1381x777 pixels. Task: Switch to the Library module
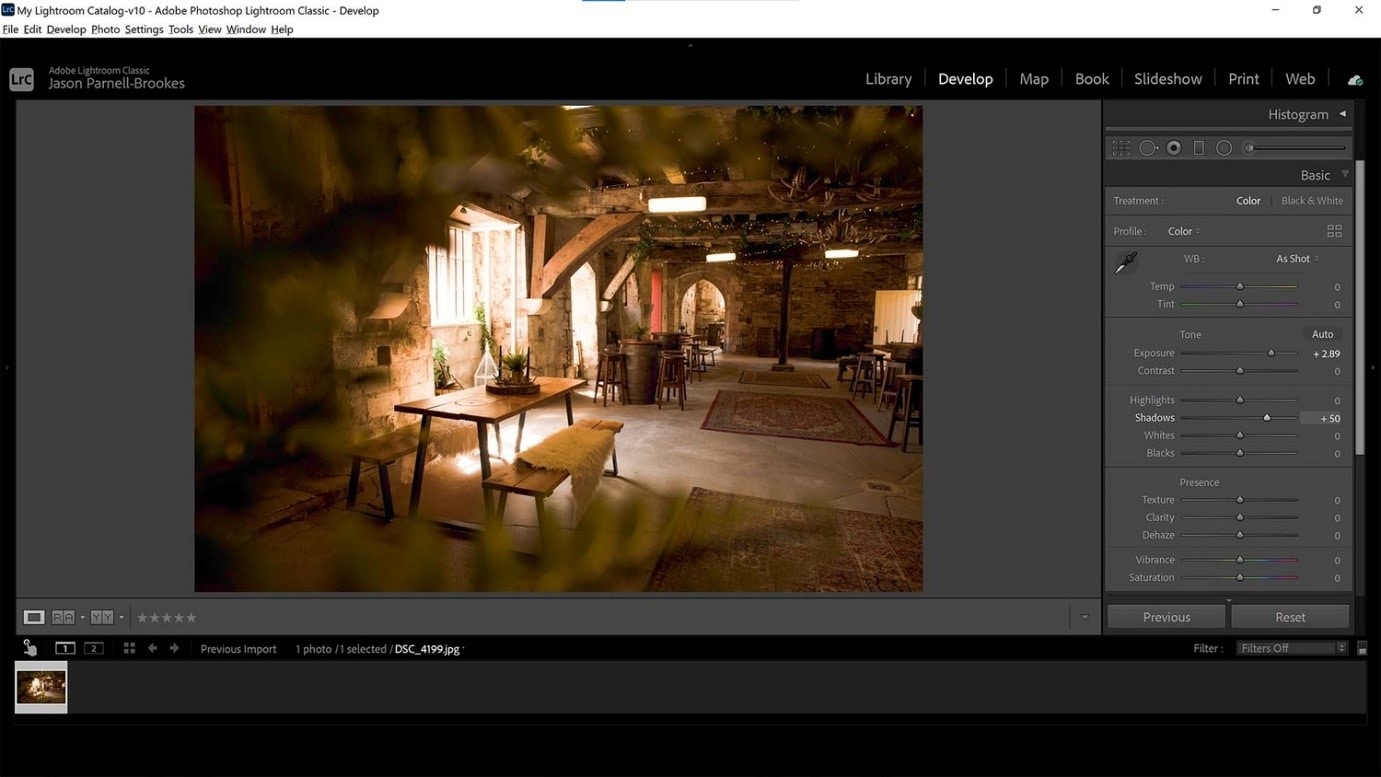(888, 79)
